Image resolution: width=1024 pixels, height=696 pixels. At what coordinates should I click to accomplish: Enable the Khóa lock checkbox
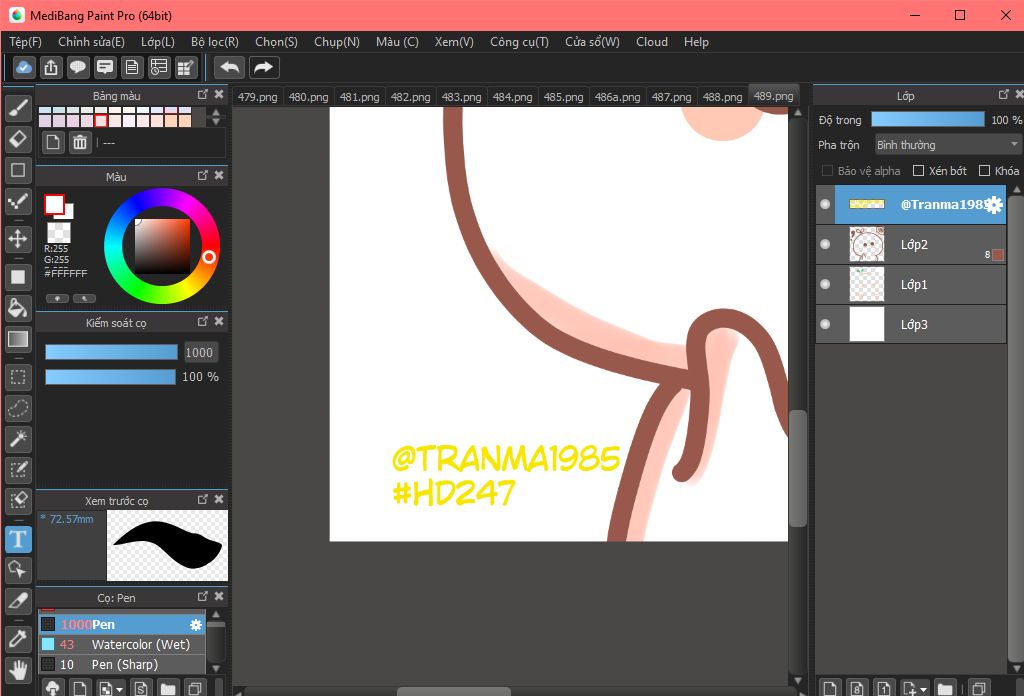[984, 170]
